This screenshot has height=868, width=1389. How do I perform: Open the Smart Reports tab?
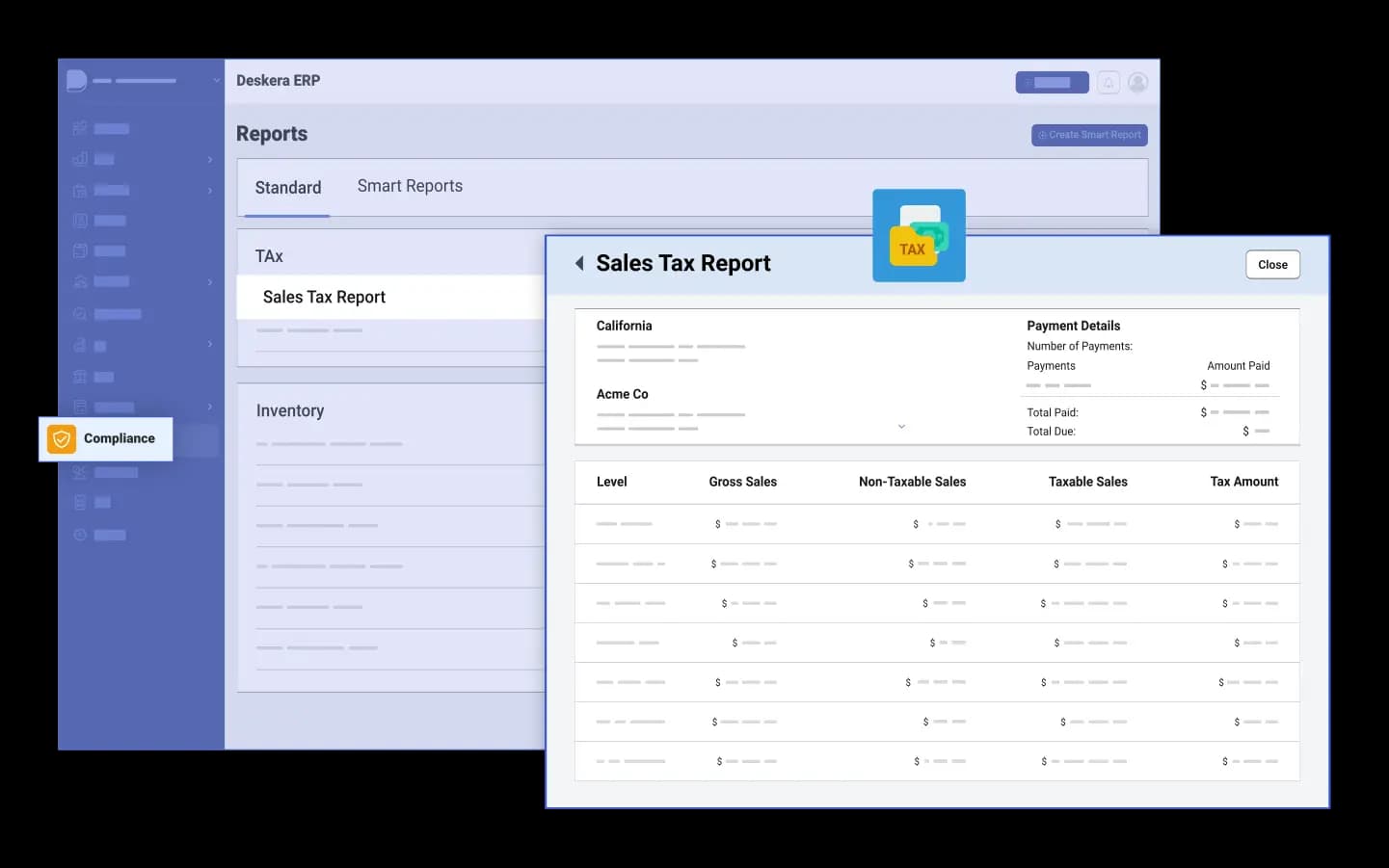tap(410, 186)
